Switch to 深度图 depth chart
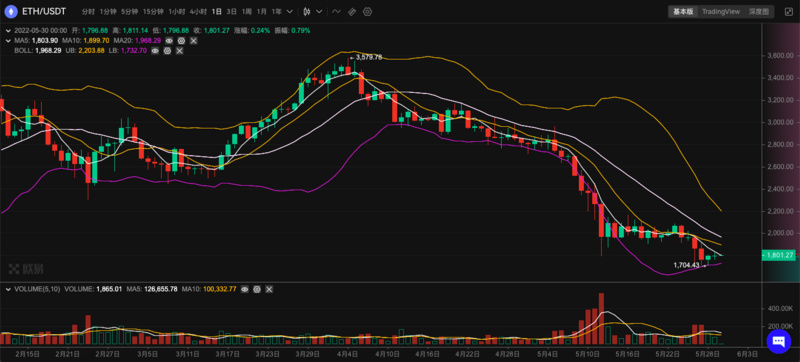This screenshot has width=800, height=362. (x=759, y=11)
